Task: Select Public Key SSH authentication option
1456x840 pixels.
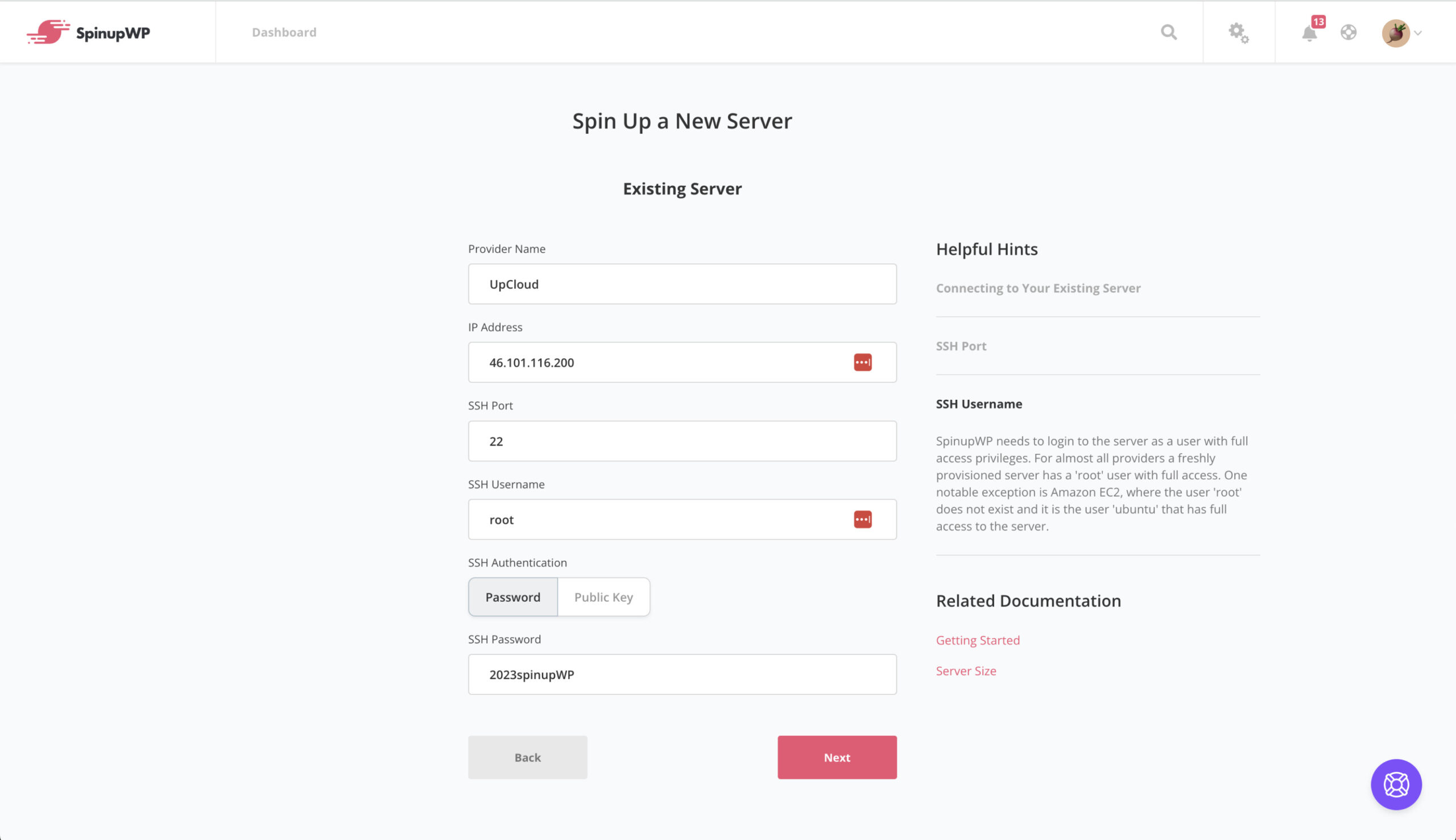Action: [603, 597]
